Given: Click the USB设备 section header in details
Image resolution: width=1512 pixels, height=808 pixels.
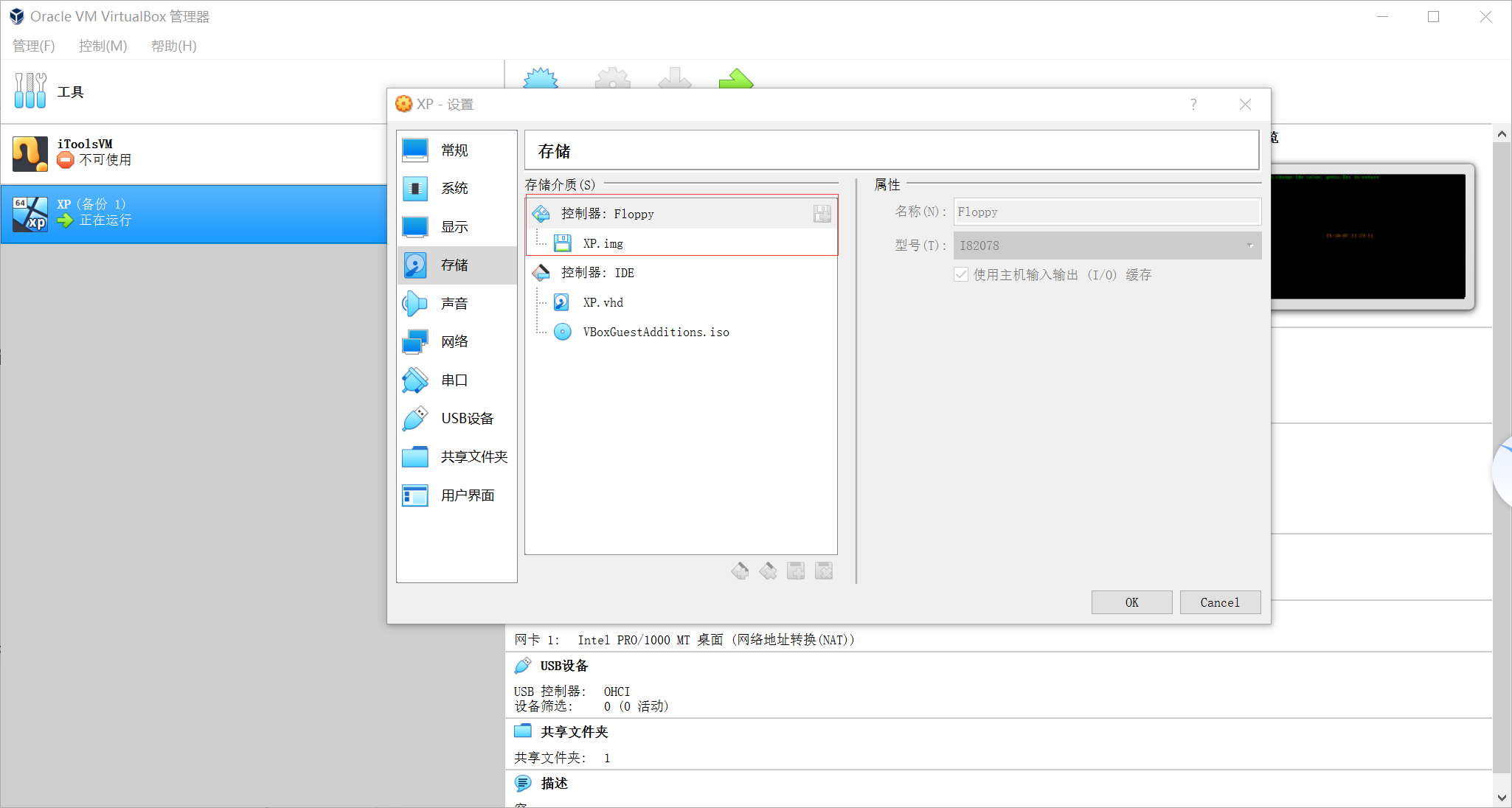Looking at the screenshot, I should coord(564,666).
